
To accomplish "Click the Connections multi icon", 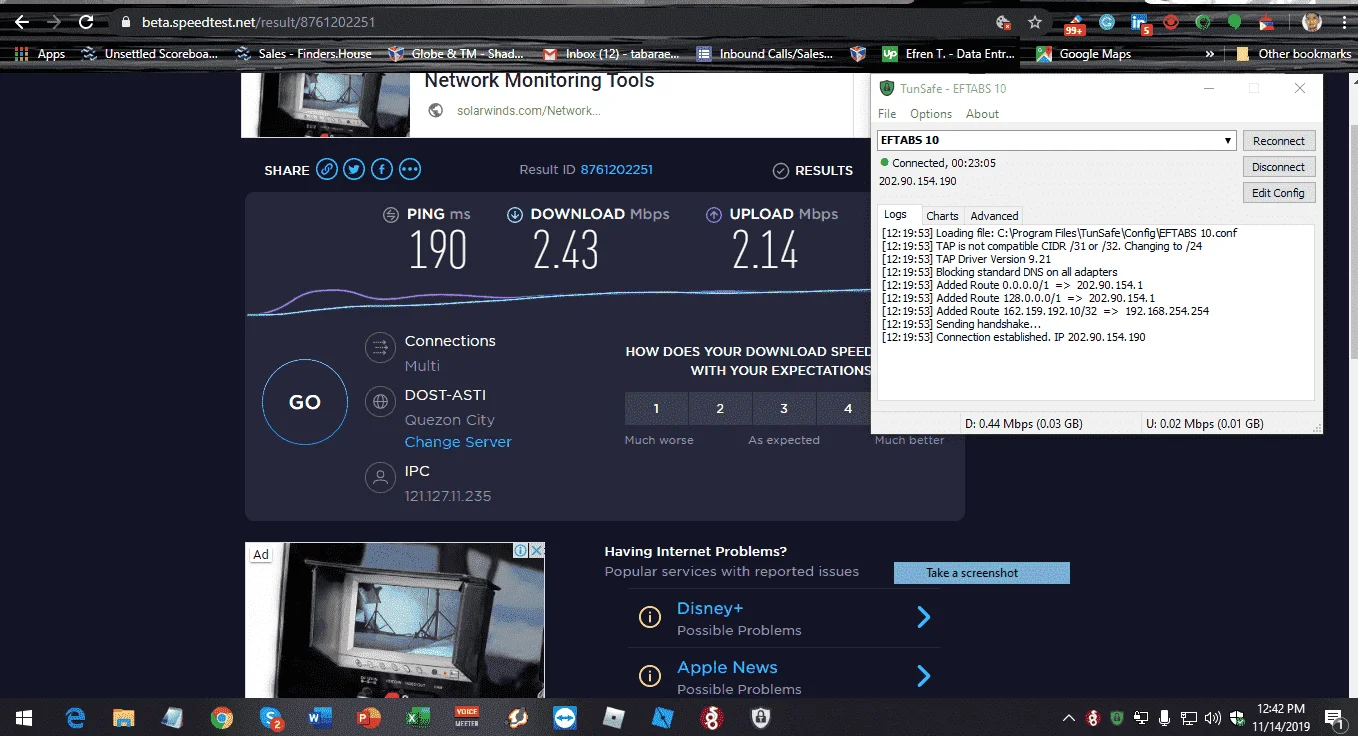I will tap(380, 347).
